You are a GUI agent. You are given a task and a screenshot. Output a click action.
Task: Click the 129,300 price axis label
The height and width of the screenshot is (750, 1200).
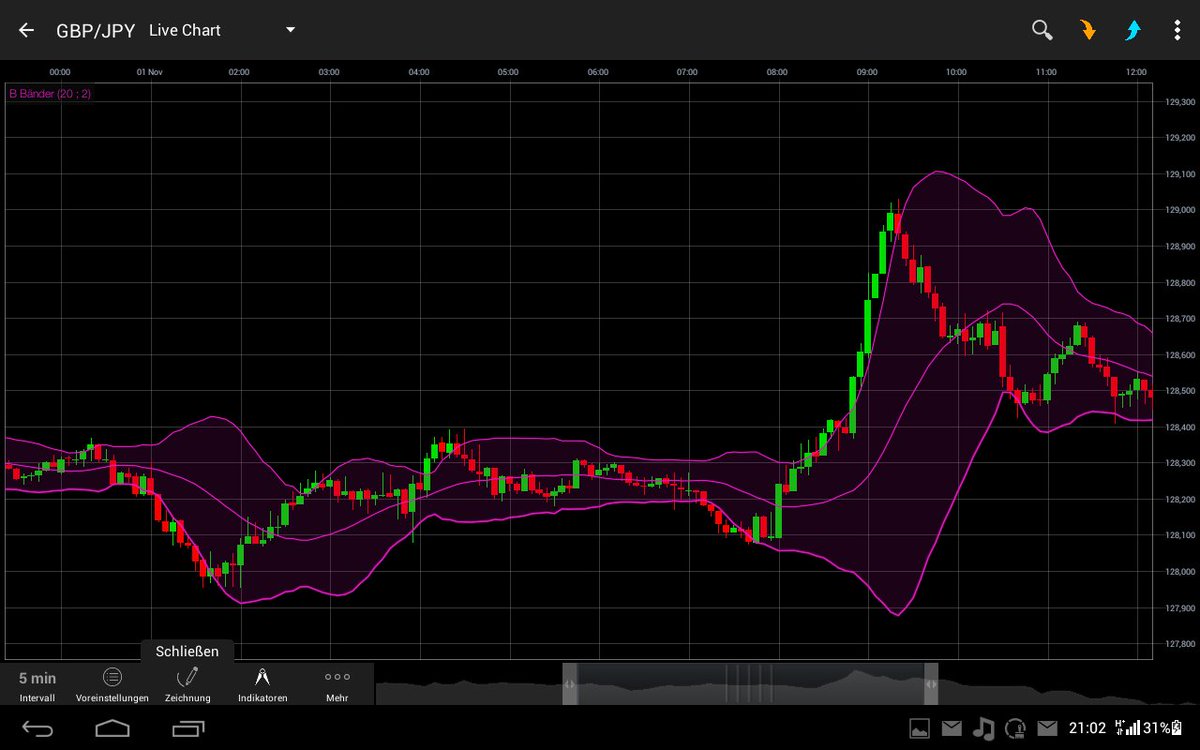pos(1180,102)
